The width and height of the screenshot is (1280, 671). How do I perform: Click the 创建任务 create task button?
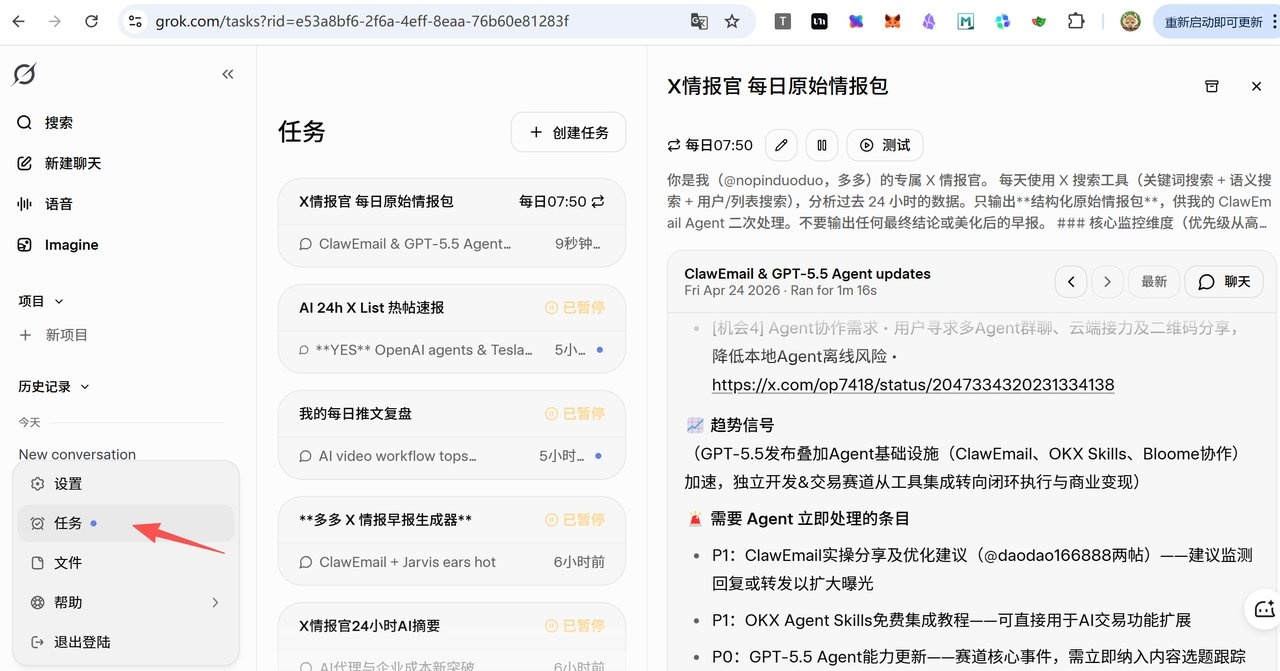tap(568, 132)
